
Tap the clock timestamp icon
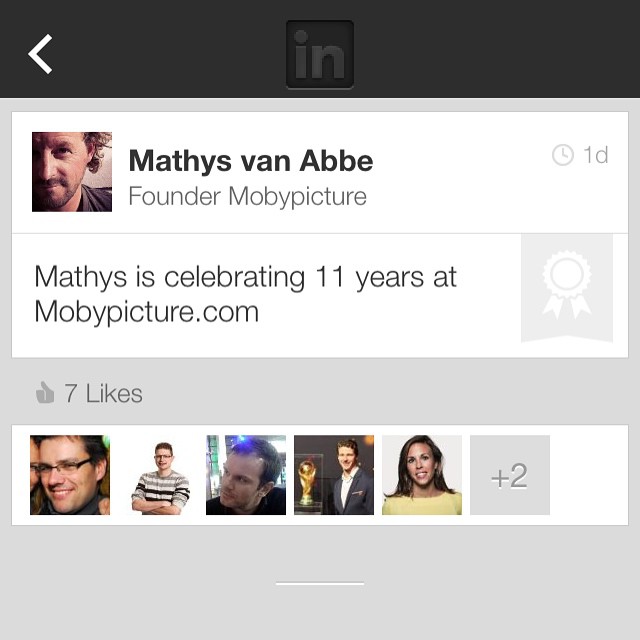pyautogui.click(x=563, y=155)
